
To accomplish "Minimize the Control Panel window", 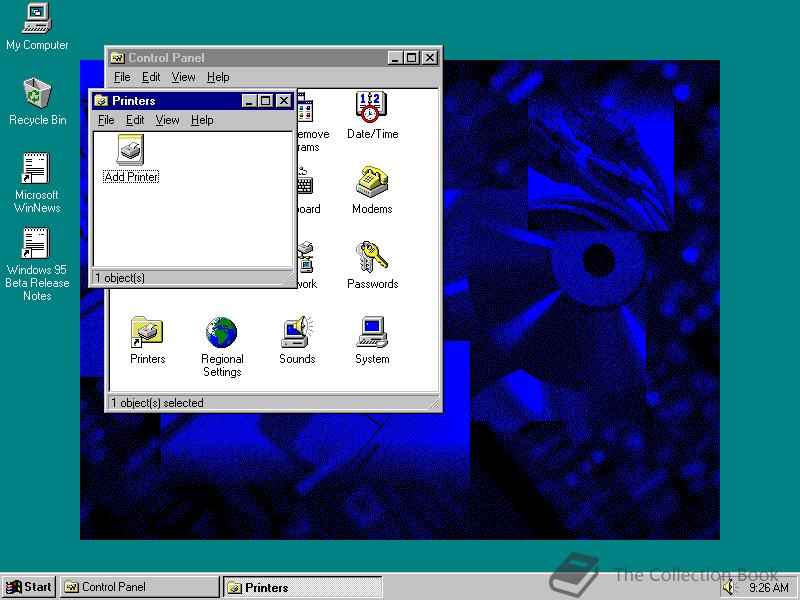I will coord(394,58).
